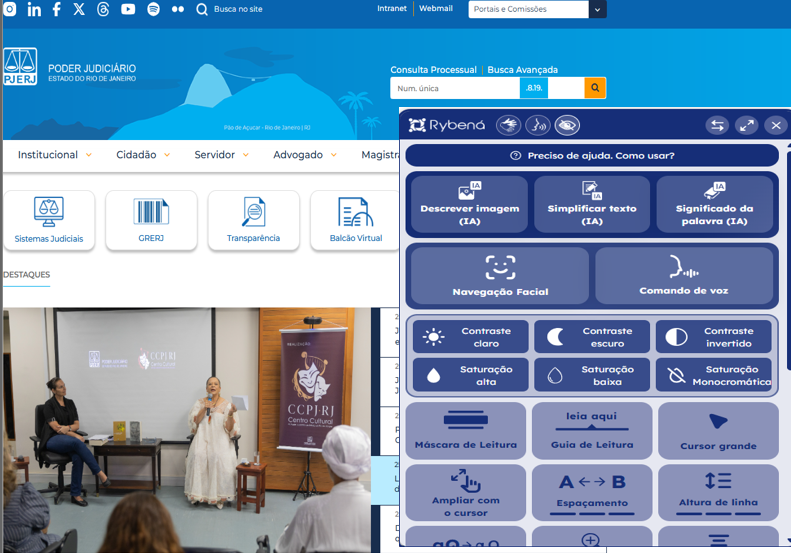Click the Rybená voice reader icon
The image size is (791, 553).
click(x=538, y=125)
